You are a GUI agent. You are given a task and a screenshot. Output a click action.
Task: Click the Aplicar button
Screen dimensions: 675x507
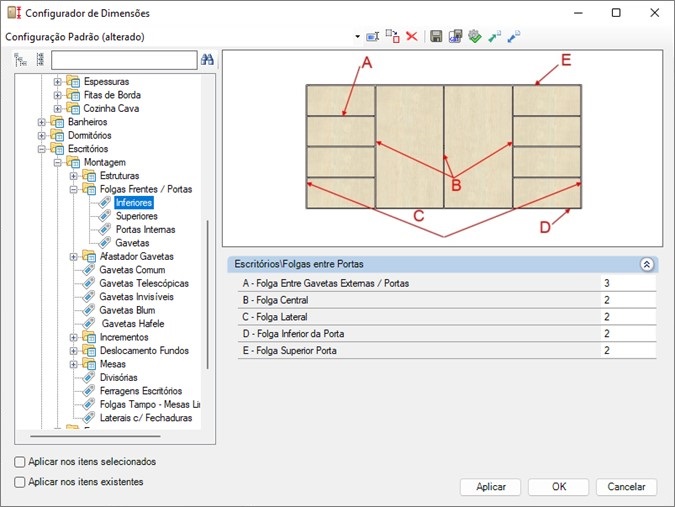coord(490,487)
